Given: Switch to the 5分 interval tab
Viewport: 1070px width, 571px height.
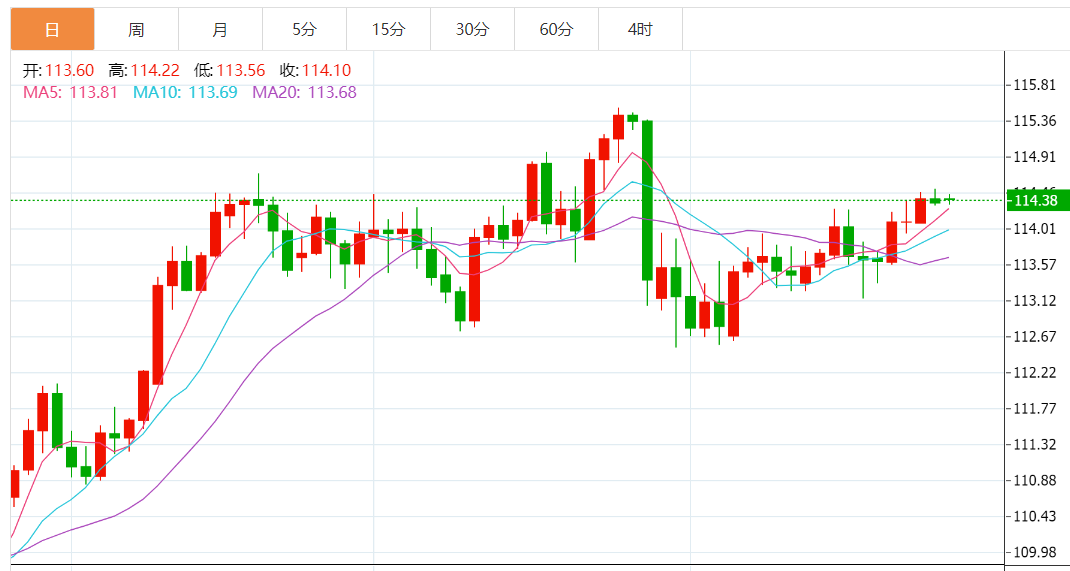Looking at the screenshot, I should click(x=304, y=30).
